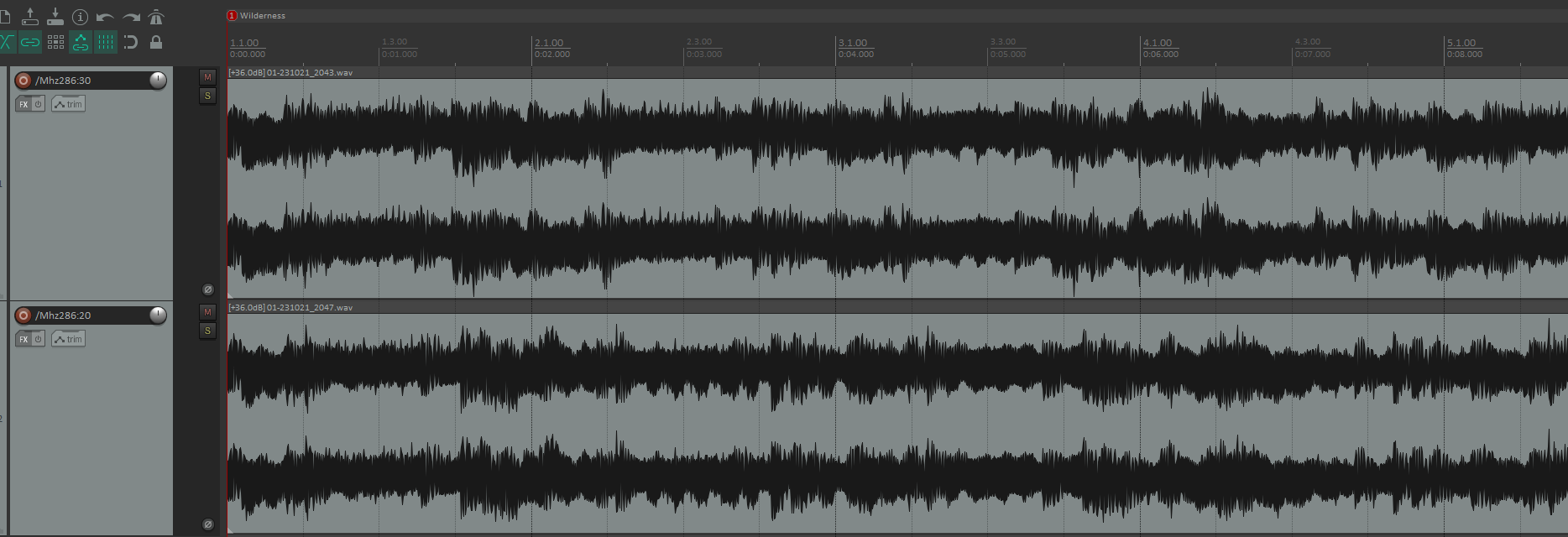Open trim envelope button on /Mhz286:20
1568x537 pixels.
pyautogui.click(x=68, y=339)
